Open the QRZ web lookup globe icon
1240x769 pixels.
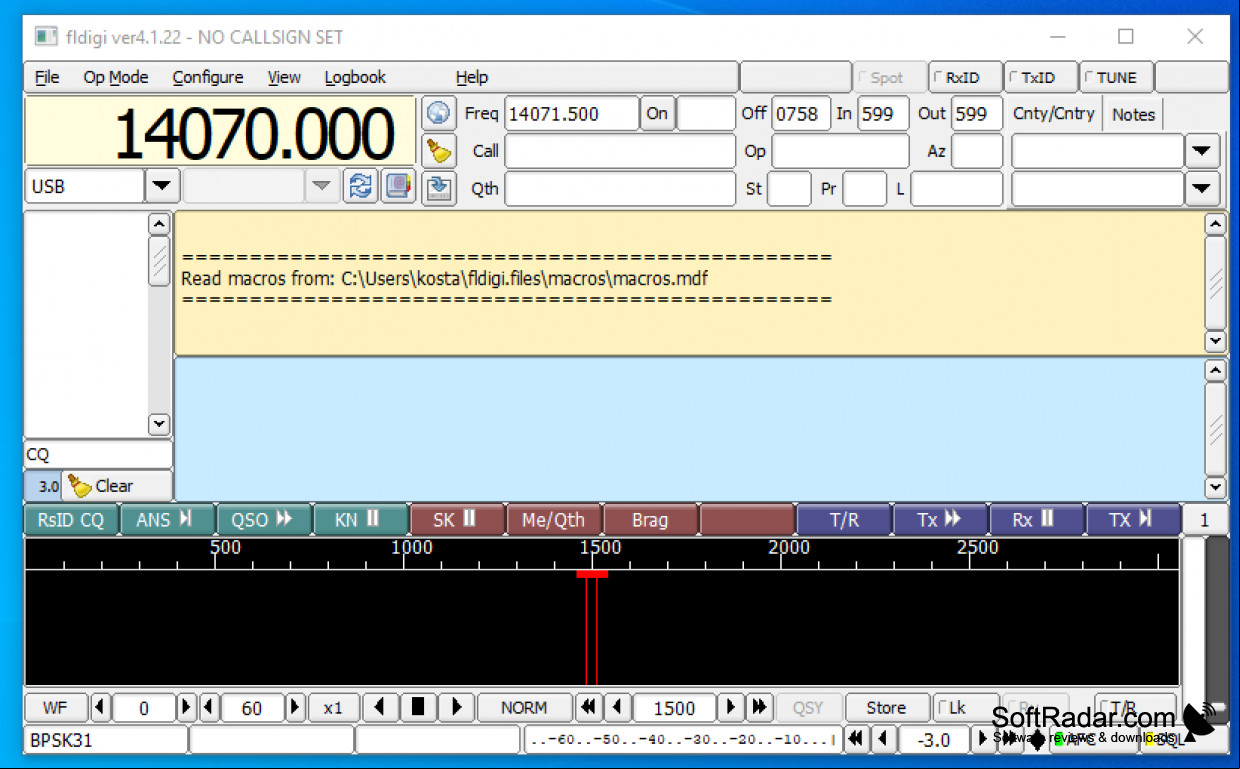(438, 113)
